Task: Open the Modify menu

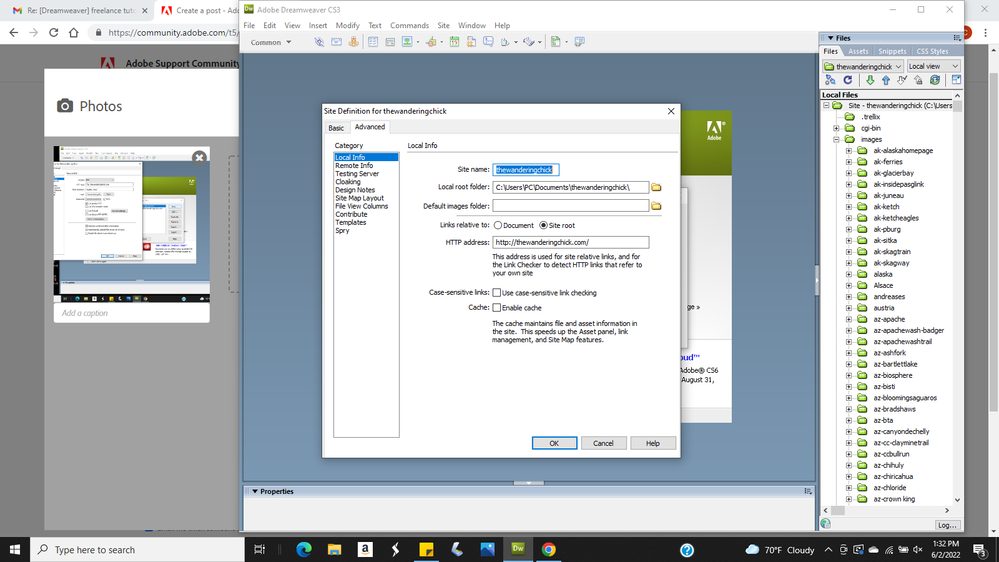Action: [347, 25]
